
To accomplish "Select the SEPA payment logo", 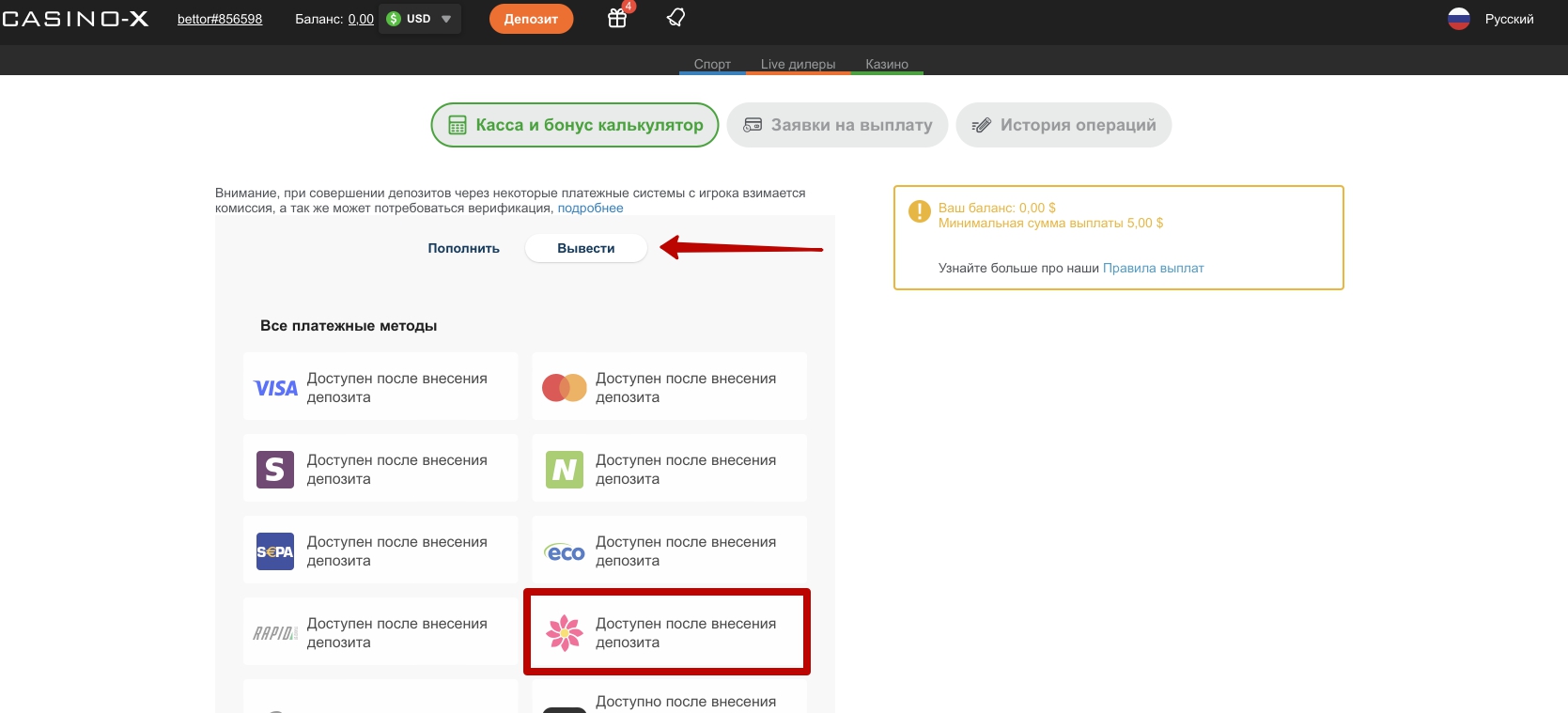I will coord(275,551).
